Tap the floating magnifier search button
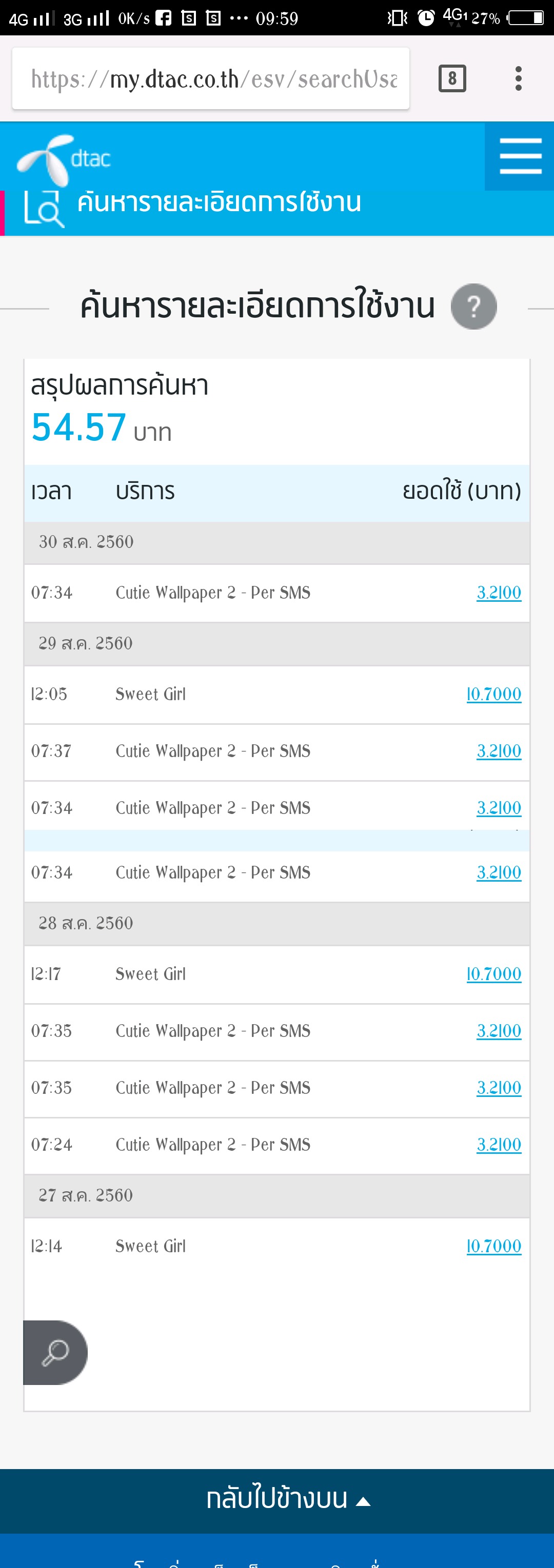The image size is (554, 1568). [x=55, y=1352]
